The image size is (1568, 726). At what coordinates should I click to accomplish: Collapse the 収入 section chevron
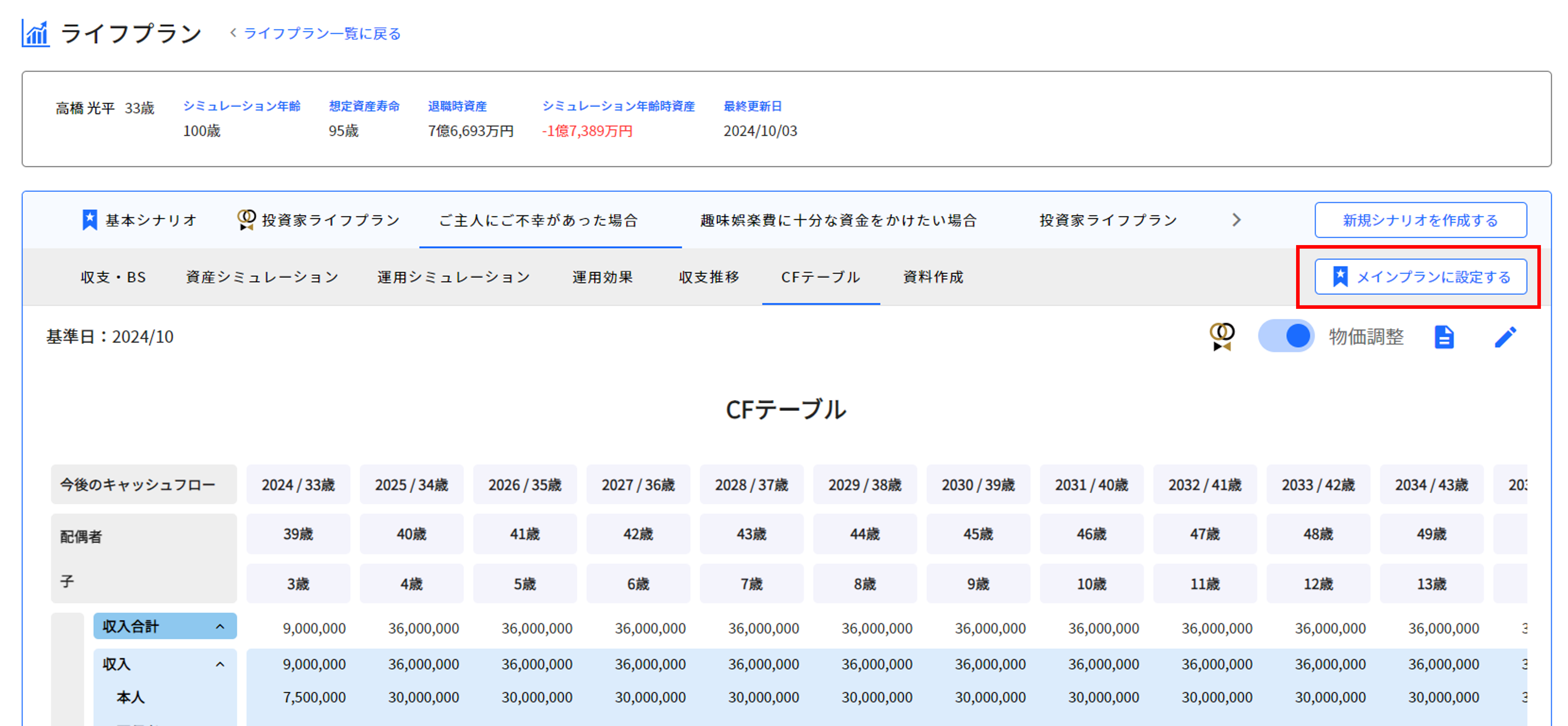[x=220, y=664]
